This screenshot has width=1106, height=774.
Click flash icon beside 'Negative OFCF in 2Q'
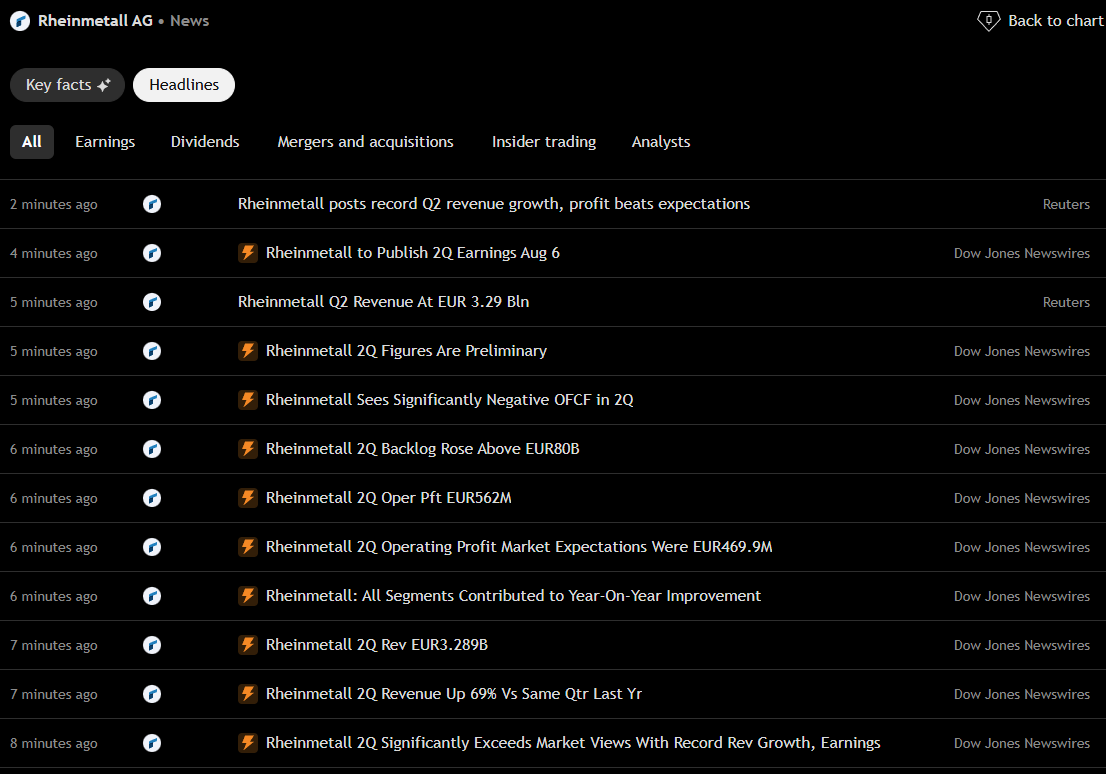tap(248, 400)
